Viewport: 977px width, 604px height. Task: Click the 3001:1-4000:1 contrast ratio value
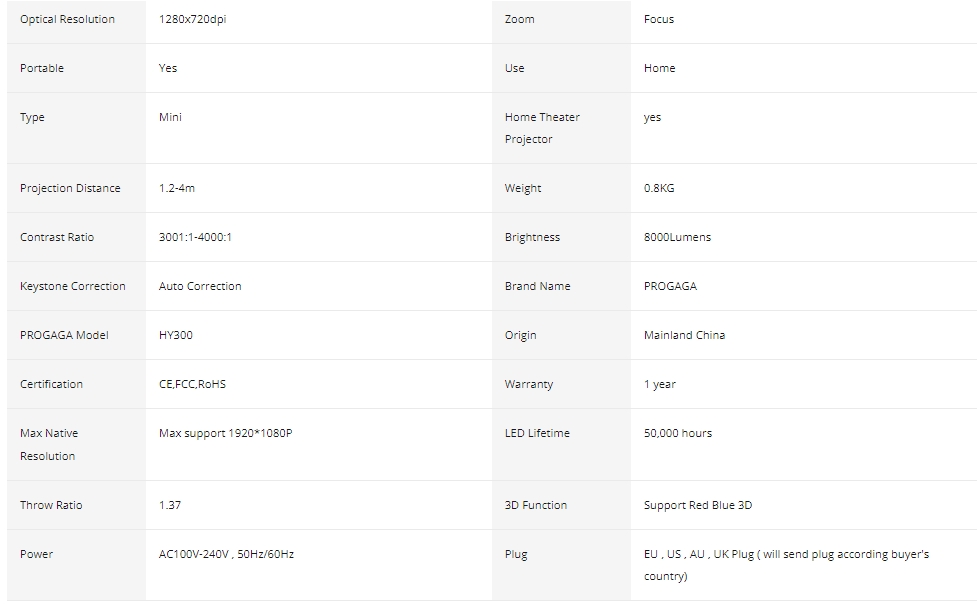(x=195, y=237)
